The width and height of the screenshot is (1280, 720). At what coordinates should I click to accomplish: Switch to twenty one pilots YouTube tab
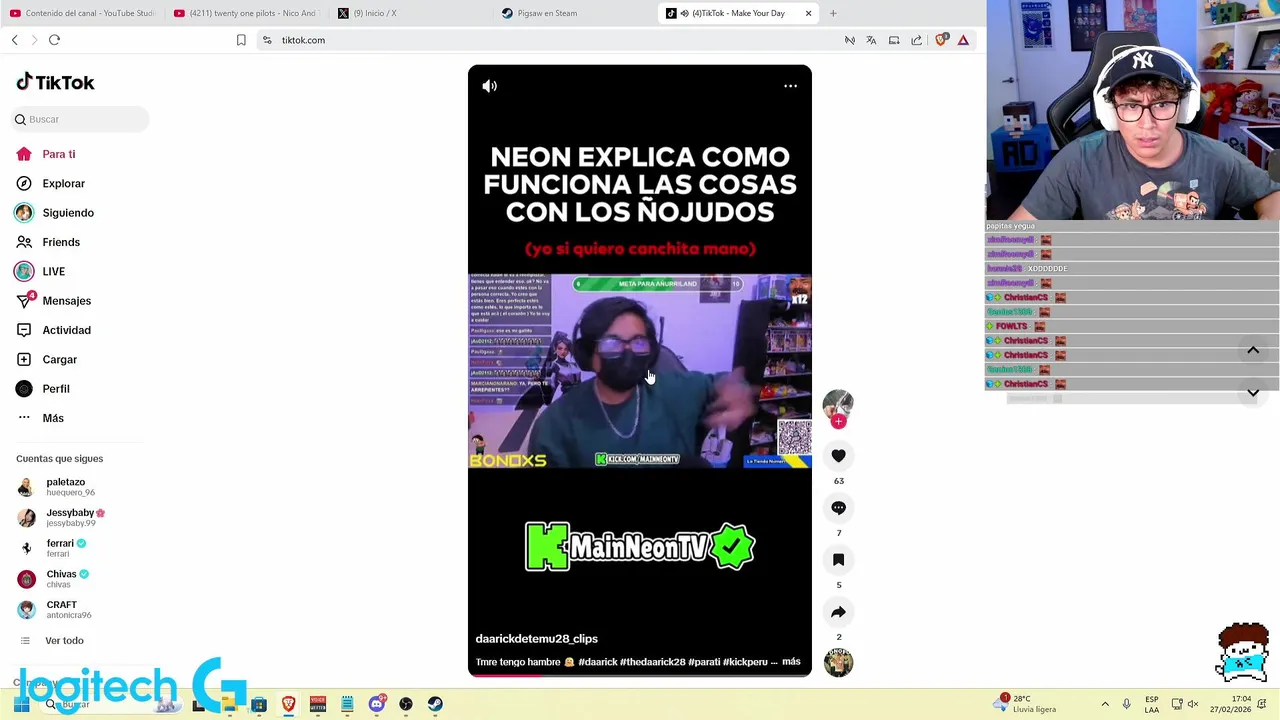pyautogui.click(x=245, y=13)
